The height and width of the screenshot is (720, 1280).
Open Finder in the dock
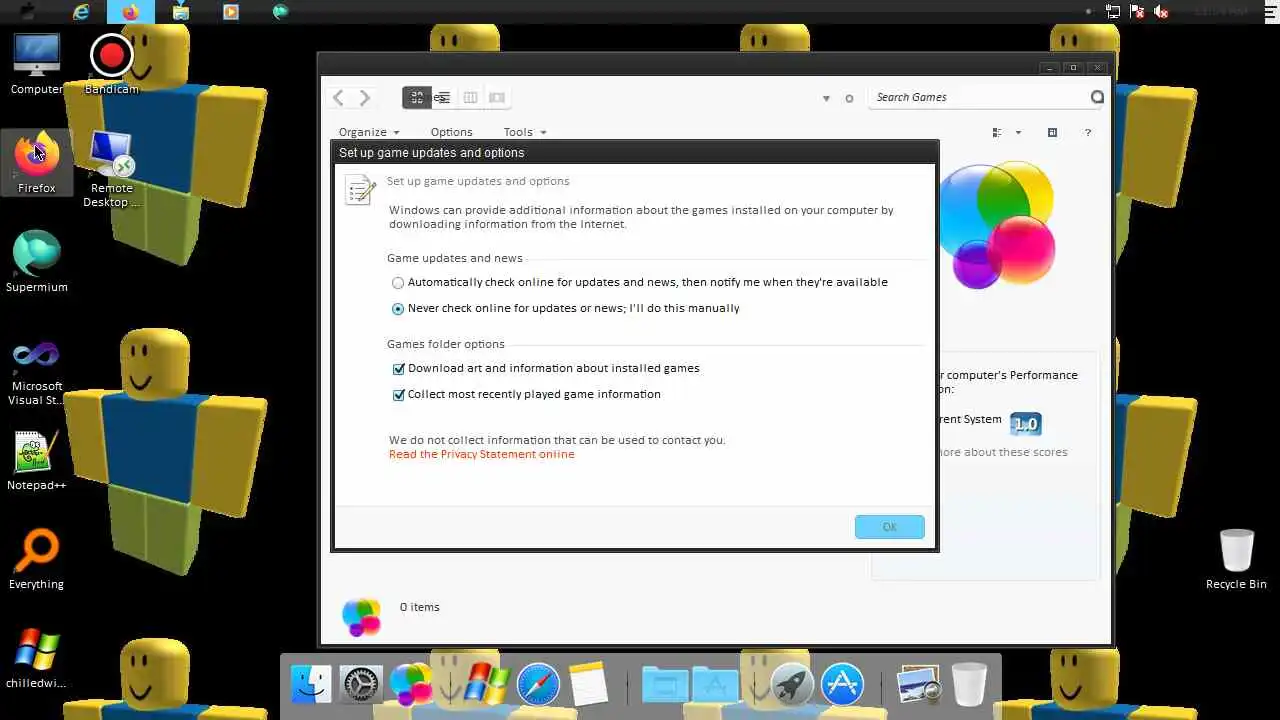pos(311,686)
